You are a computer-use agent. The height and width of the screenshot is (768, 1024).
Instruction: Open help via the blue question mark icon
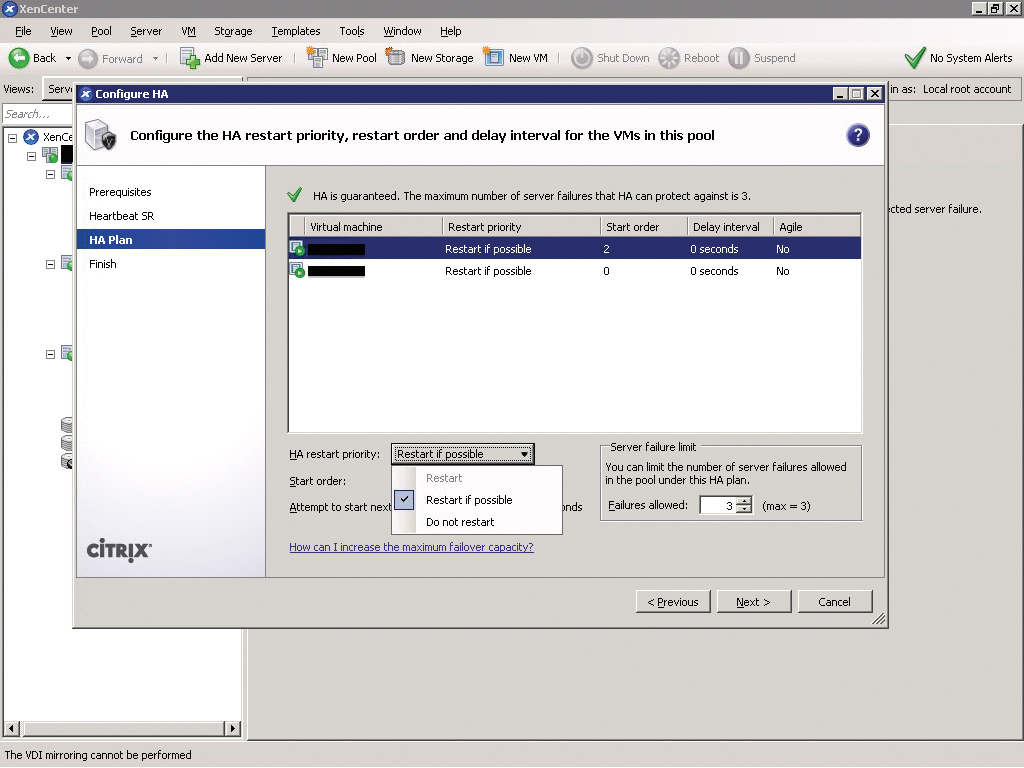click(858, 135)
